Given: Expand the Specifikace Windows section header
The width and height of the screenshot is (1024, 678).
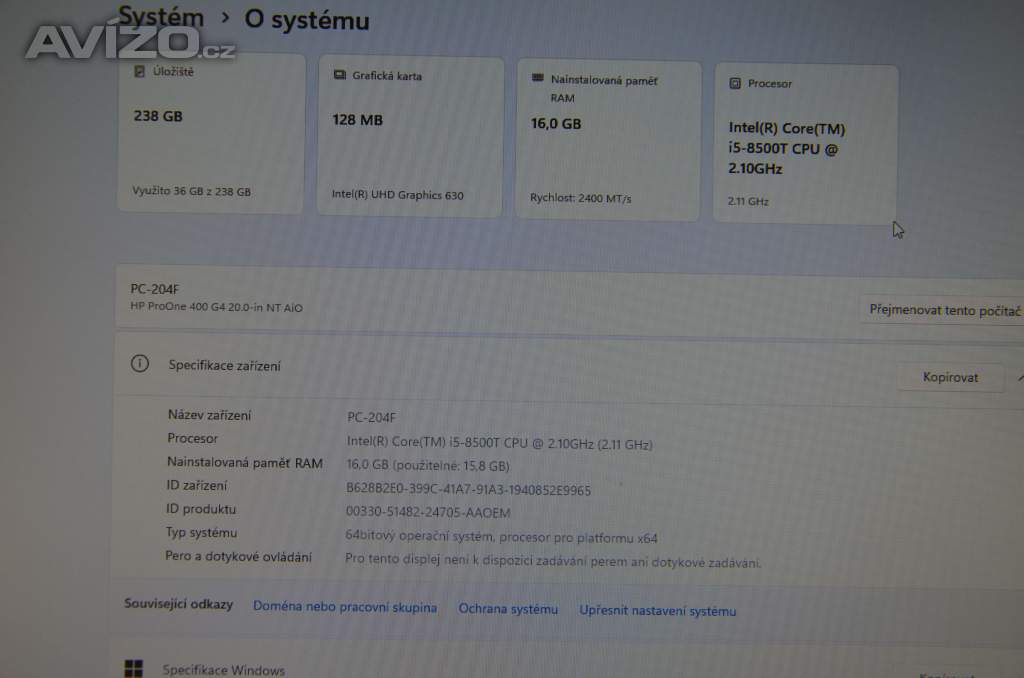Looking at the screenshot, I should click(x=223, y=670).
